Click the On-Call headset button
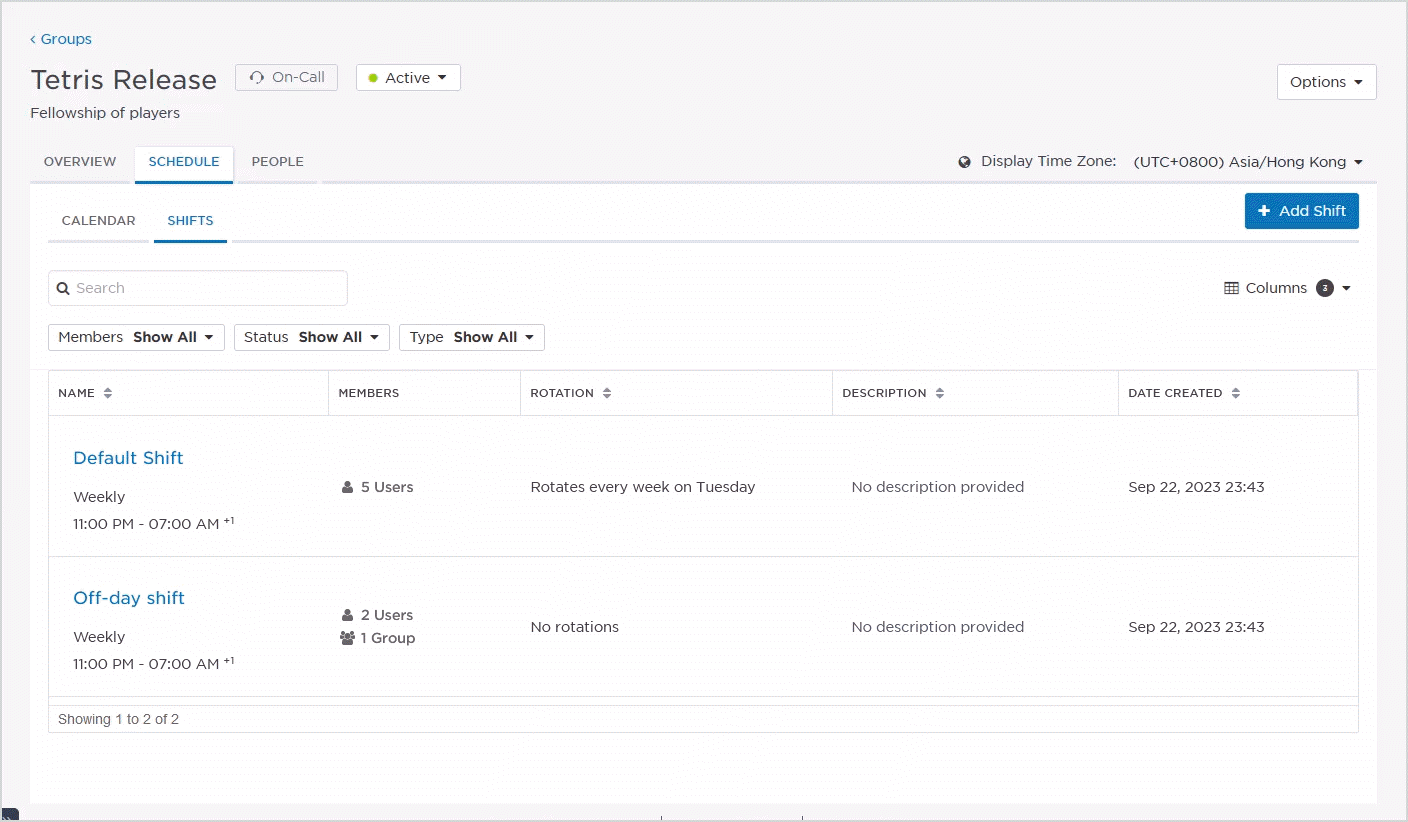This screenshot has height=822, width=1408. [287, 77]
